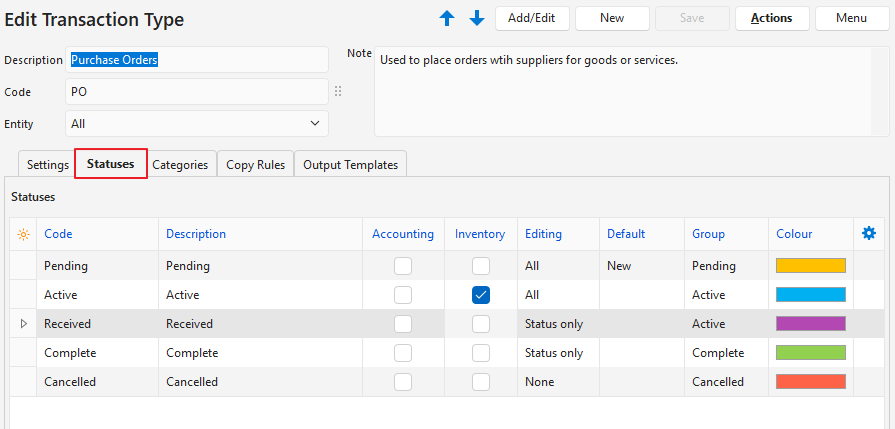Tick Inventory checkbox for Complete status
This screenshot has height=429, width=895.
click(x=481, y=353)
